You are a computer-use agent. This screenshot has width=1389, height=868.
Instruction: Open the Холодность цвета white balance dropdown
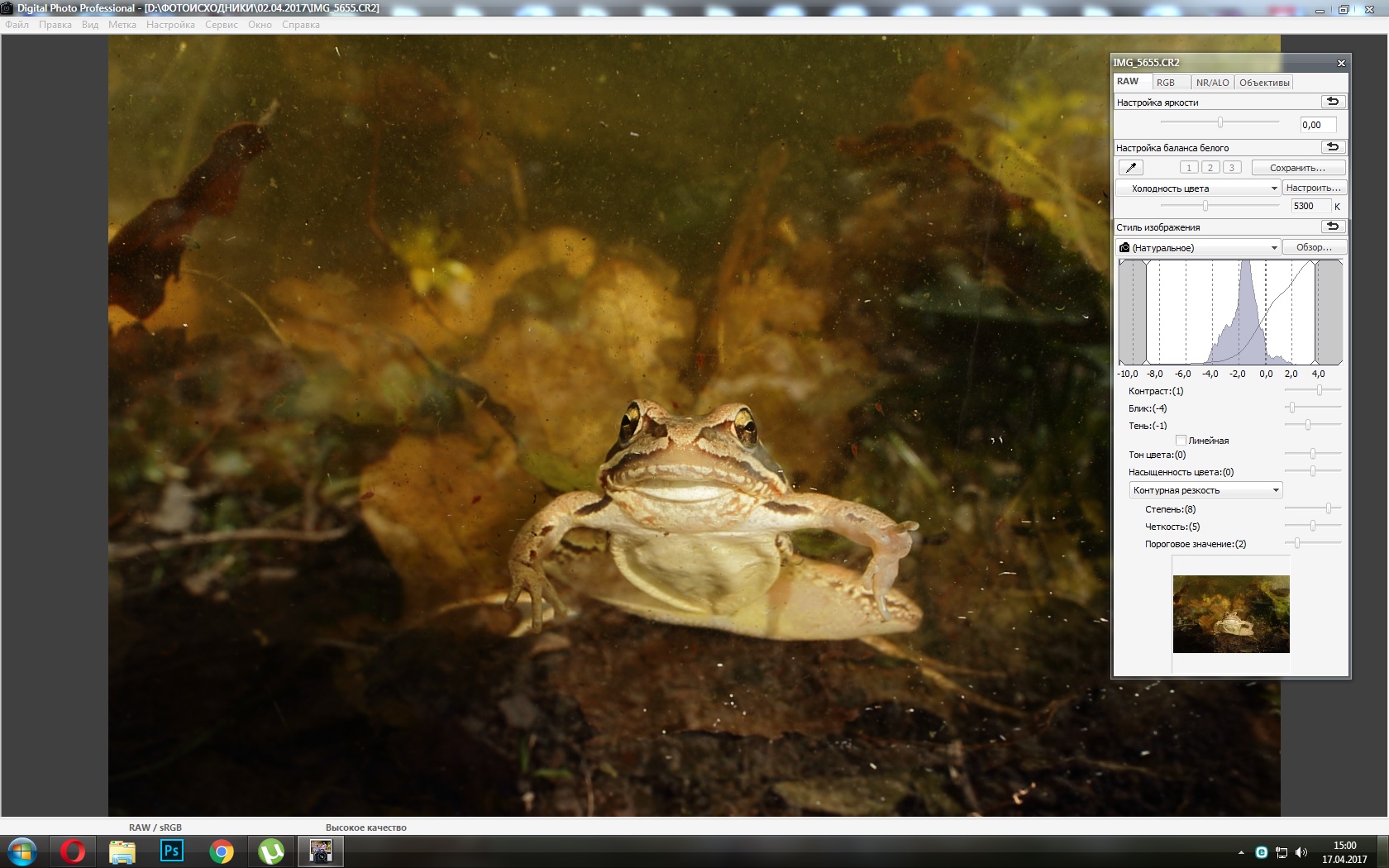point(1197,188)
